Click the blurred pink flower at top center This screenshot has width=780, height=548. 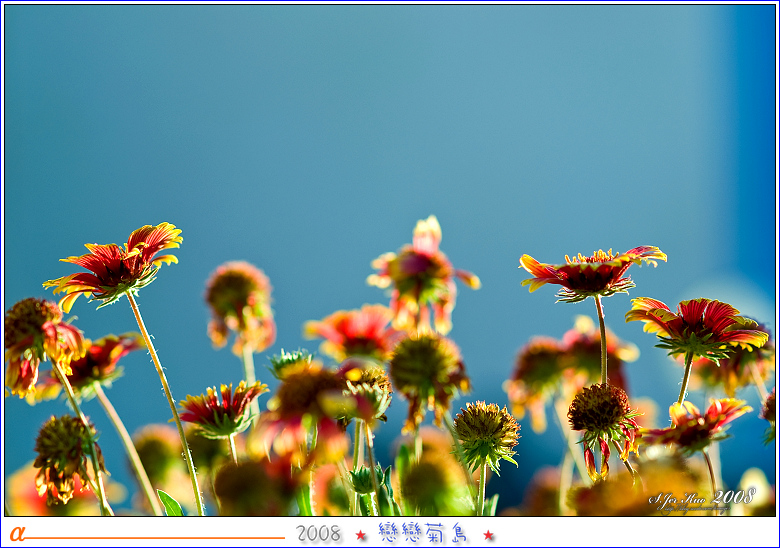pyautogui.click(x=422, y=272)
